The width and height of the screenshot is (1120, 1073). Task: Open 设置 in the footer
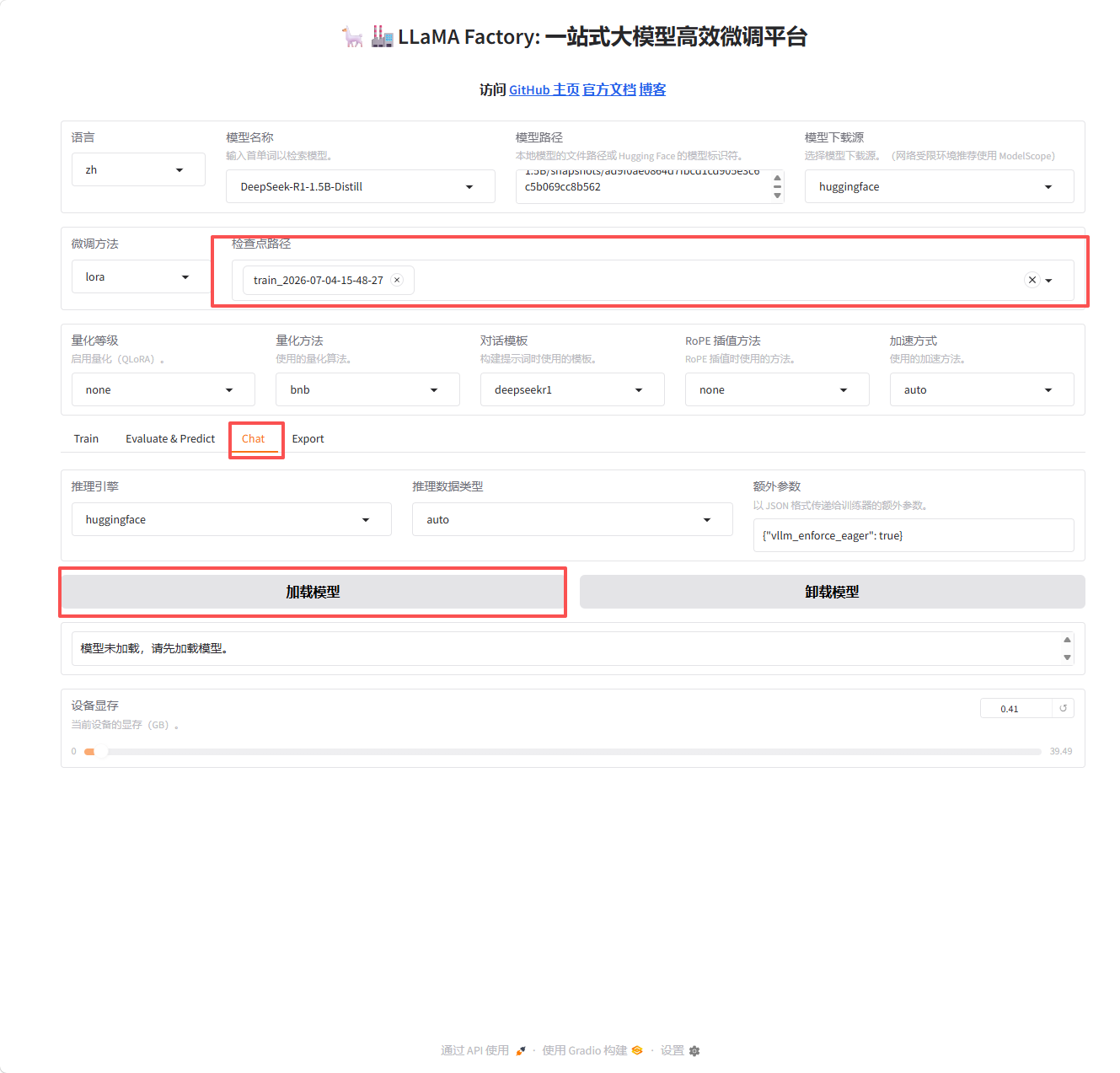tap(680, 1050)
